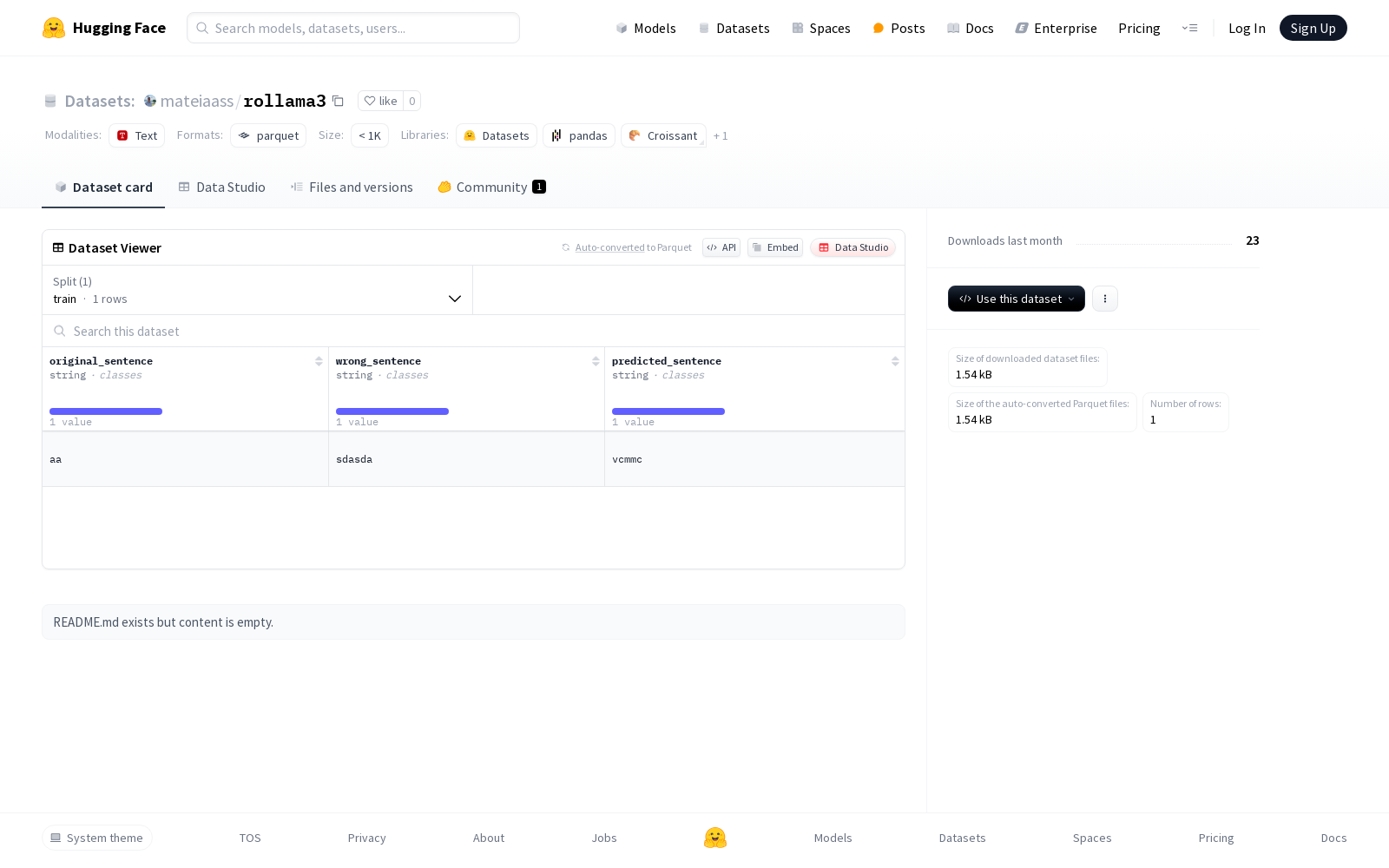Screen dimensions: 1389x868
Task: Open the Datasets footer link
Action: point(963,838)
